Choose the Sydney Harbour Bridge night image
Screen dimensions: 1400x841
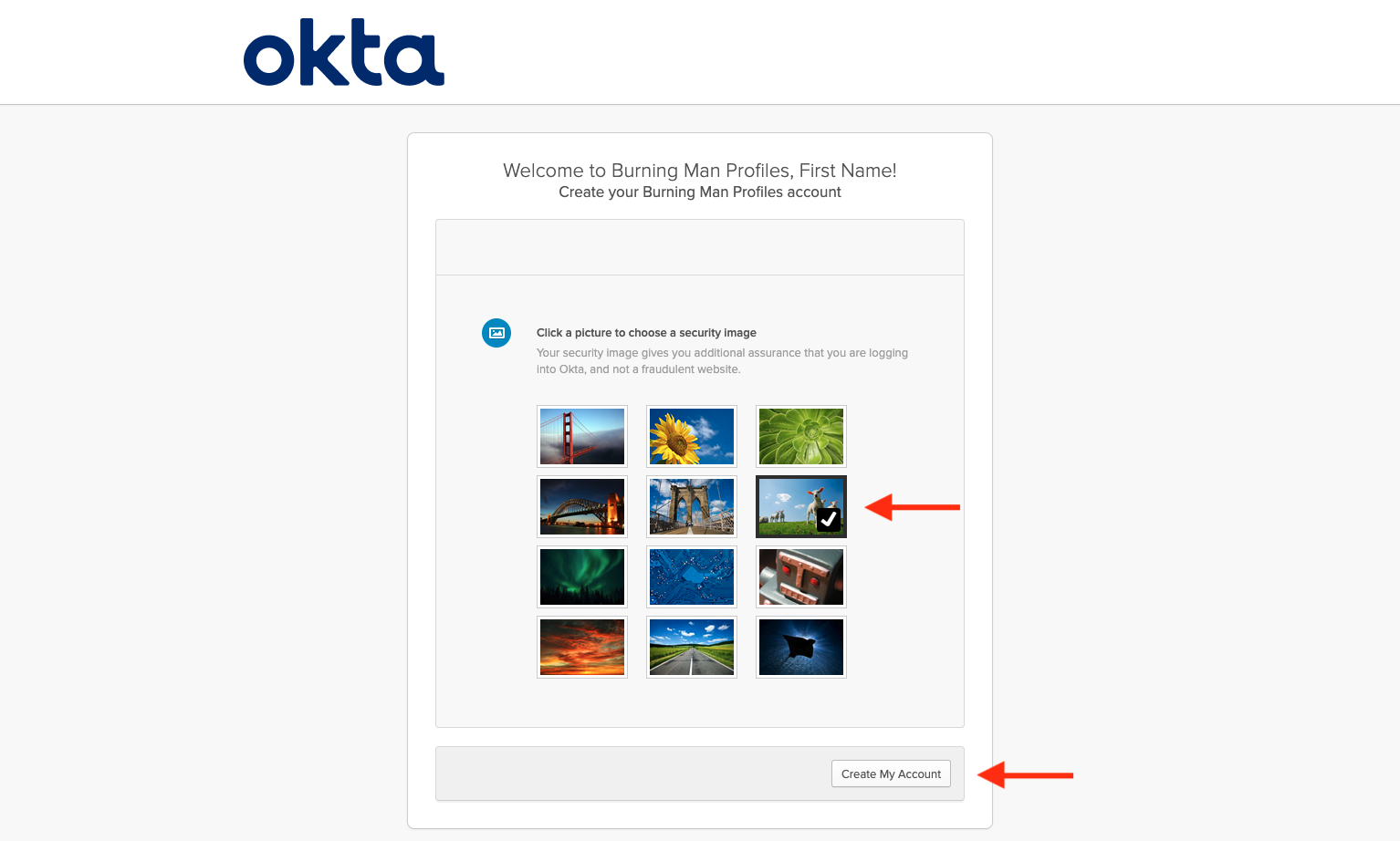click(x=582, y=506)
